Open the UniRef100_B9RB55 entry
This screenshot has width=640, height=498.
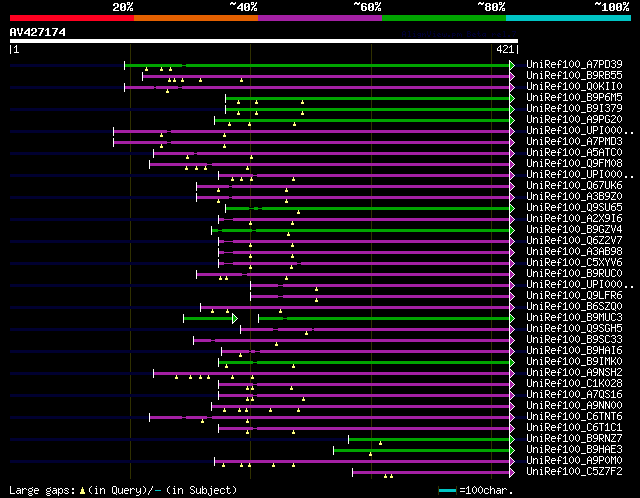coord(574,76)
